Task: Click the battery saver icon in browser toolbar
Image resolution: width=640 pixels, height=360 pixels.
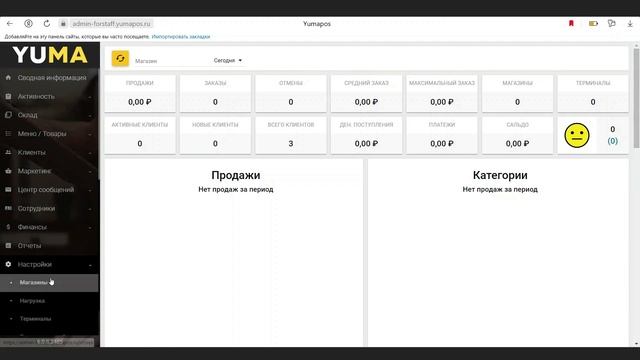Action: coord(593,24)
